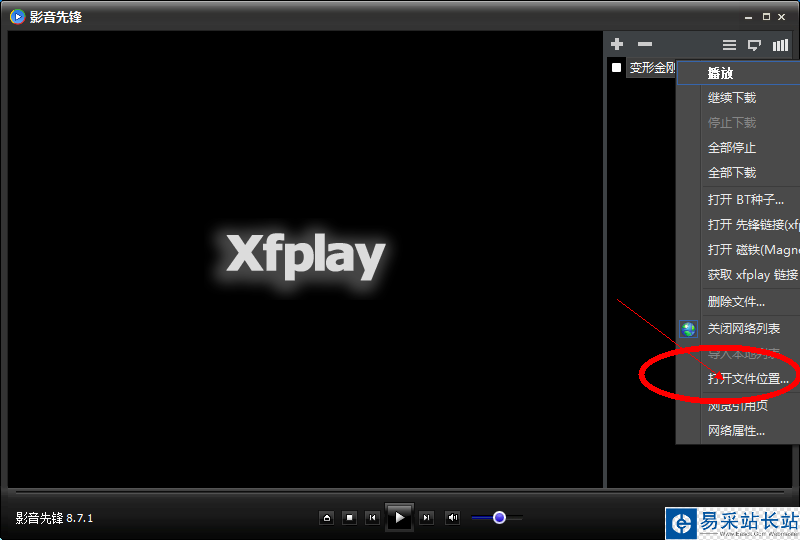This screenshot has height=540, width=800.
Task: Click the open/eject file button
Action: pos(327,518)
